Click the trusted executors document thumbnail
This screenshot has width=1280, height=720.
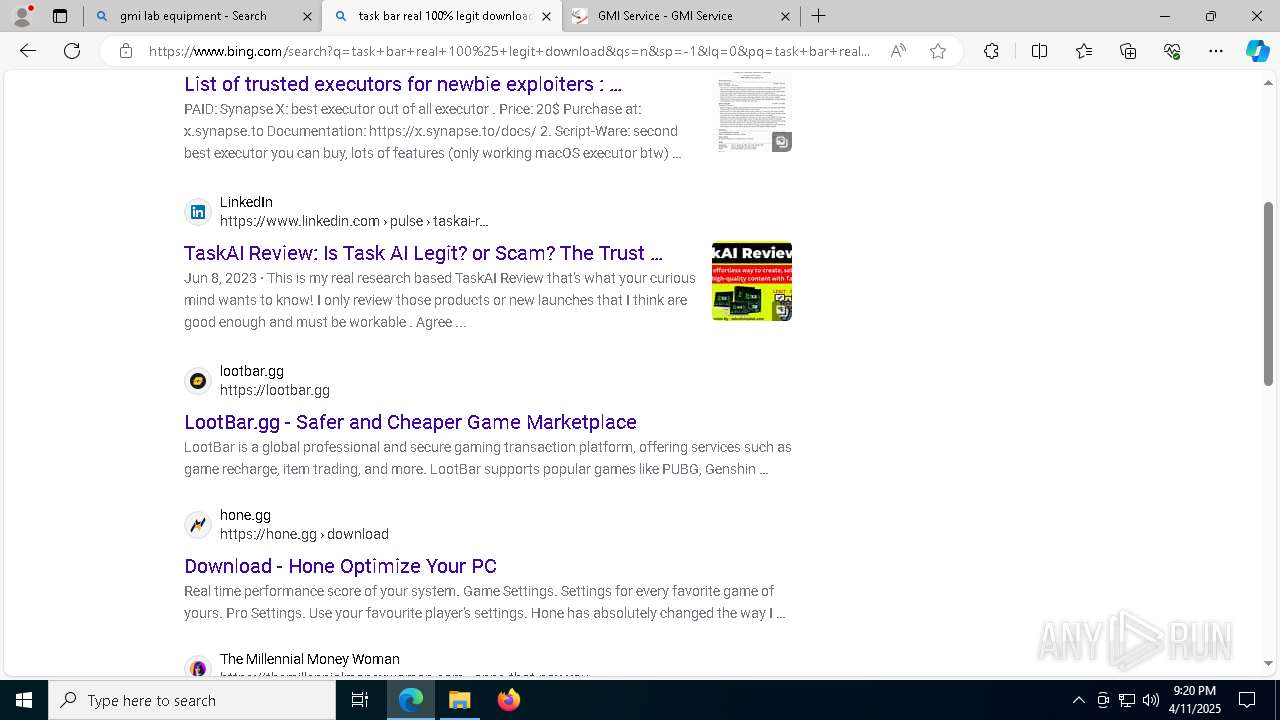coord(752,112)
